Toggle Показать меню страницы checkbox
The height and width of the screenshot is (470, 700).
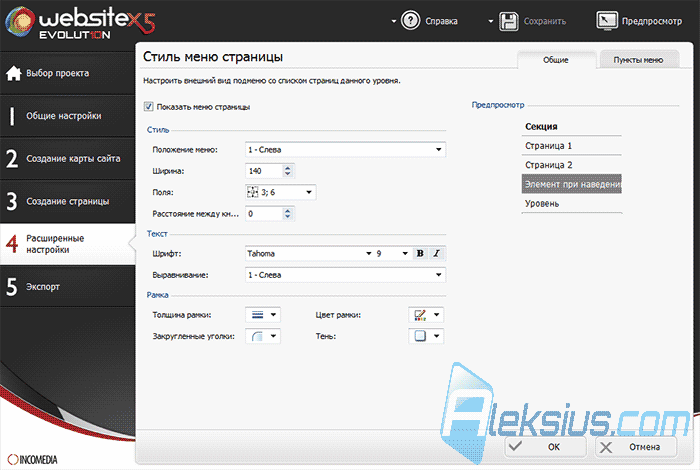pyautogui.click(x=148, y=107)
